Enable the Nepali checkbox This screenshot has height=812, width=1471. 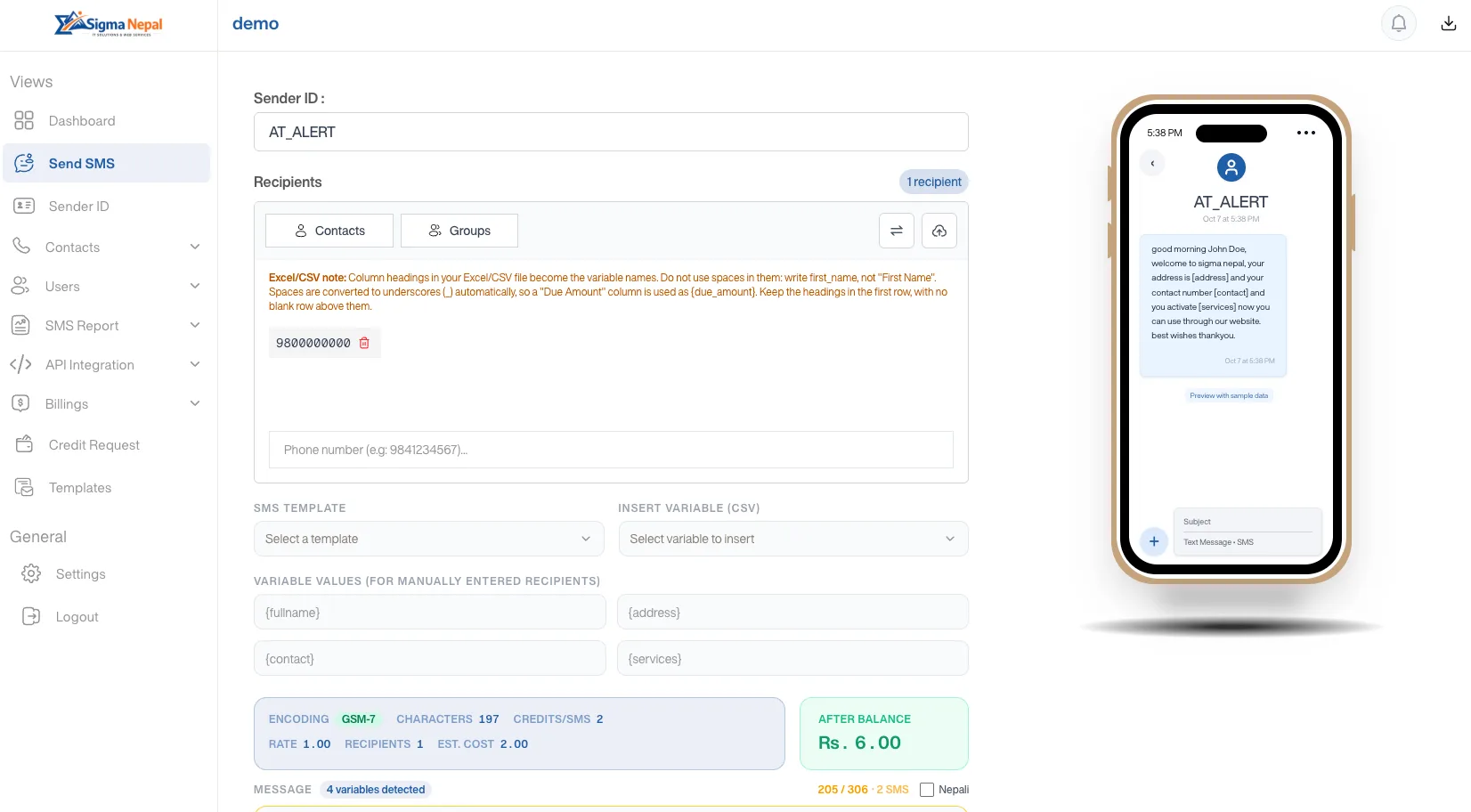coord(927,790)
